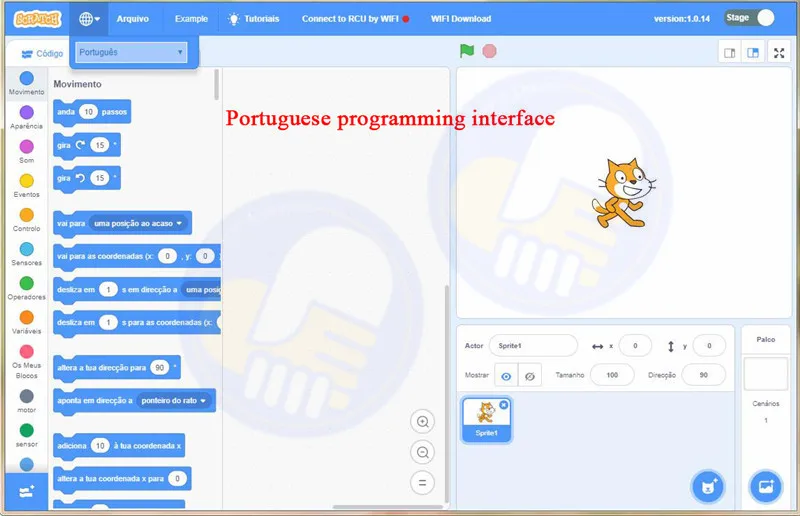Select the Aparência category
The width and height of the screenshot is (800, 516).
[x=27, y=117]
